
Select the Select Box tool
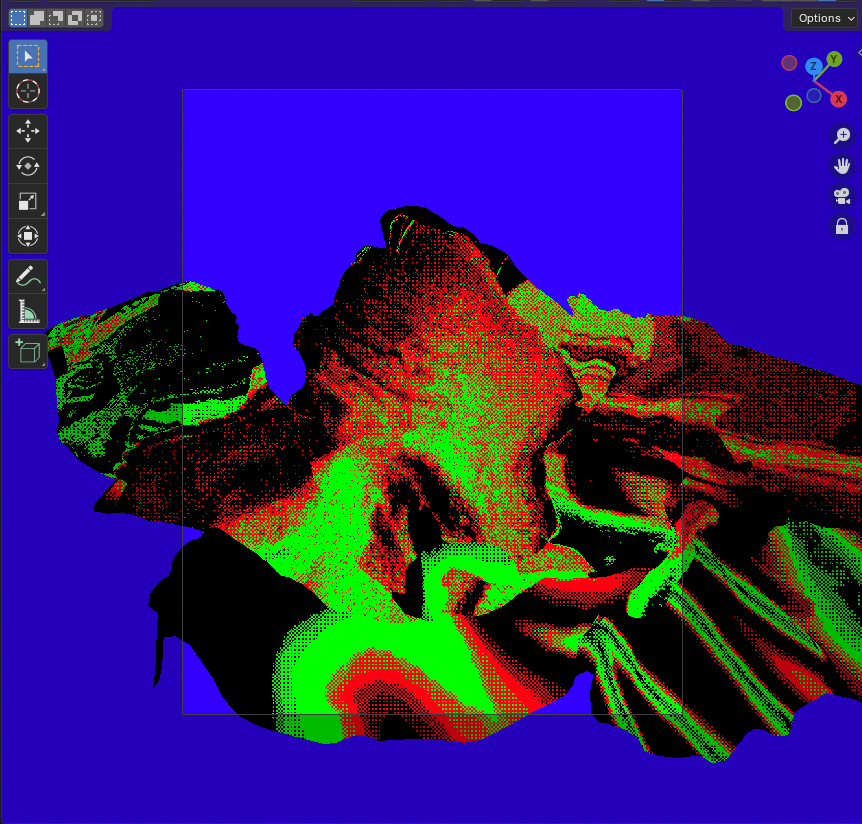tap(27, 57)
